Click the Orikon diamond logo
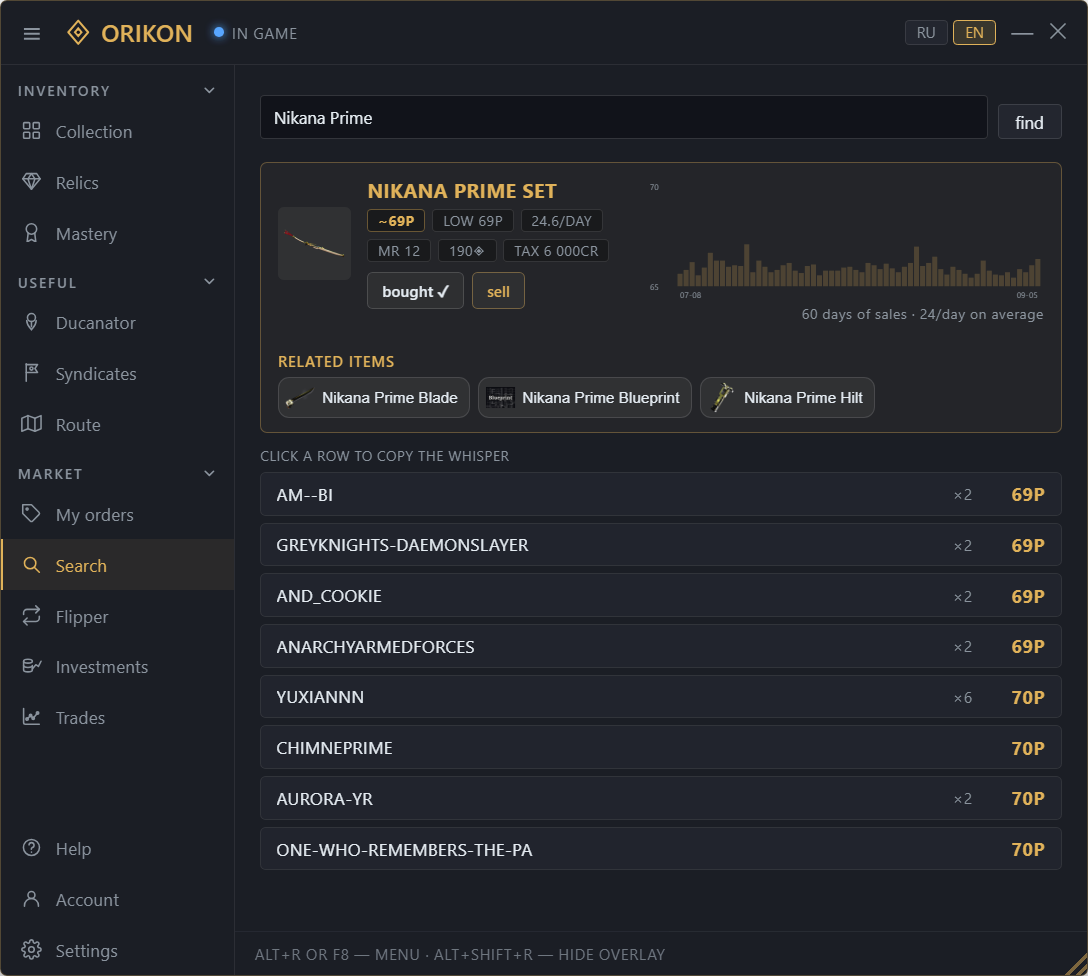This screenshot has height=976, width=1088. coord(78,33)
